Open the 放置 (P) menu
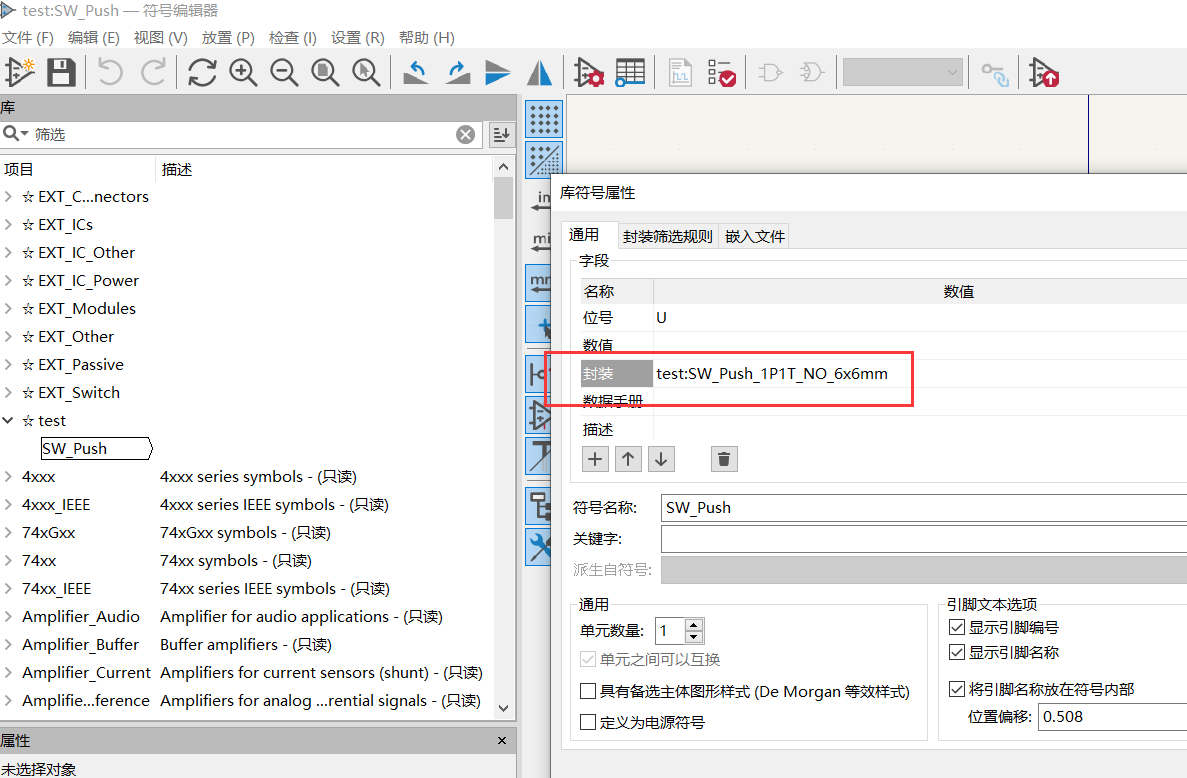 pos(228,38)
